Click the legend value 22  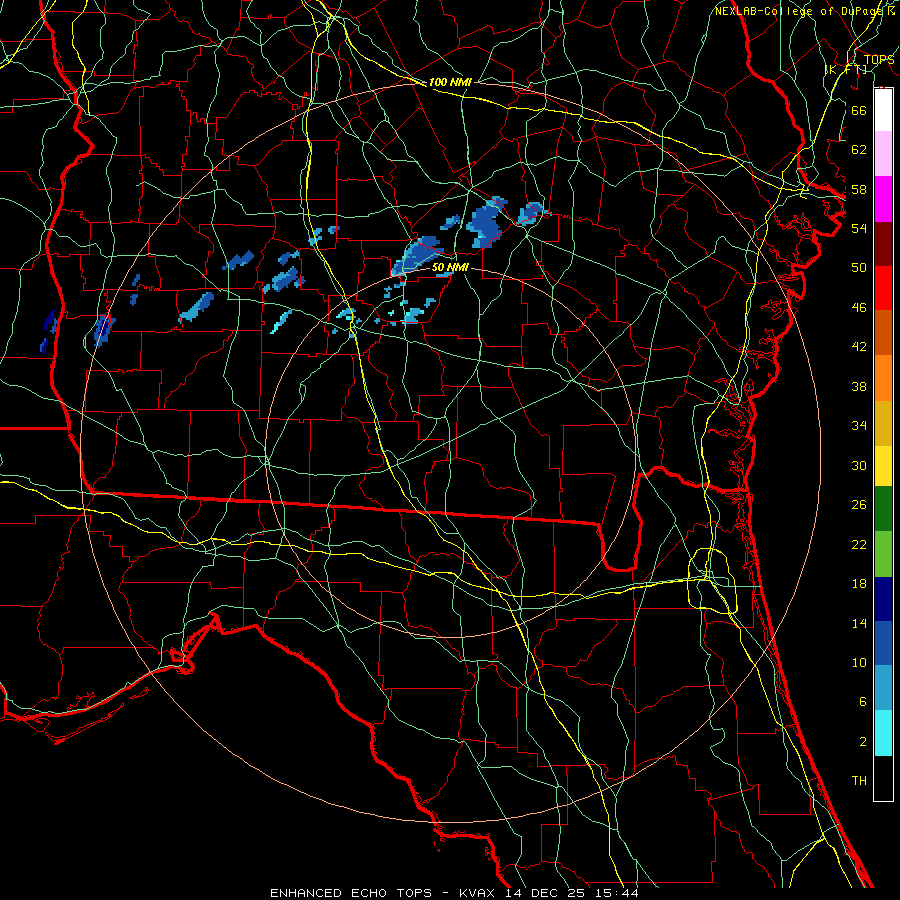click(859, 544)
